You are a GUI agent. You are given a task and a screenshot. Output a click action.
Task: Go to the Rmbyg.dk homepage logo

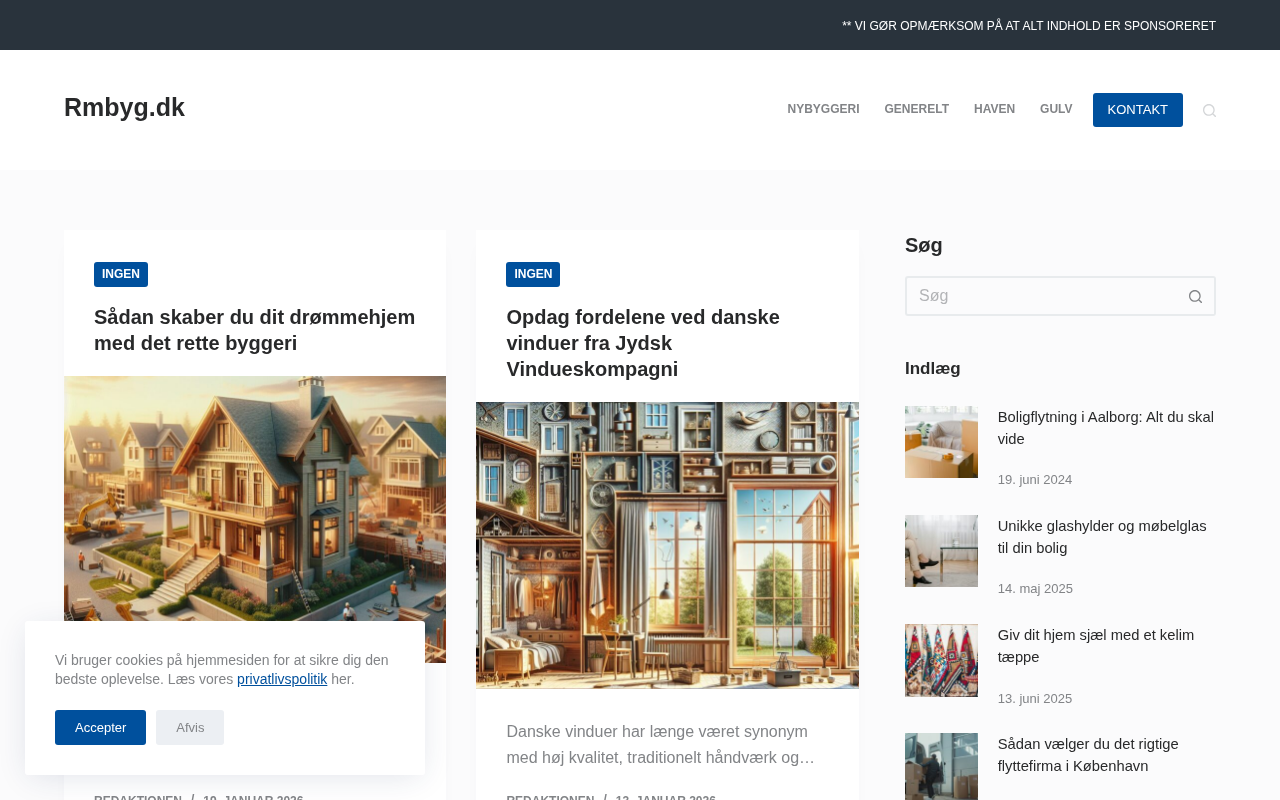[124, 108]
